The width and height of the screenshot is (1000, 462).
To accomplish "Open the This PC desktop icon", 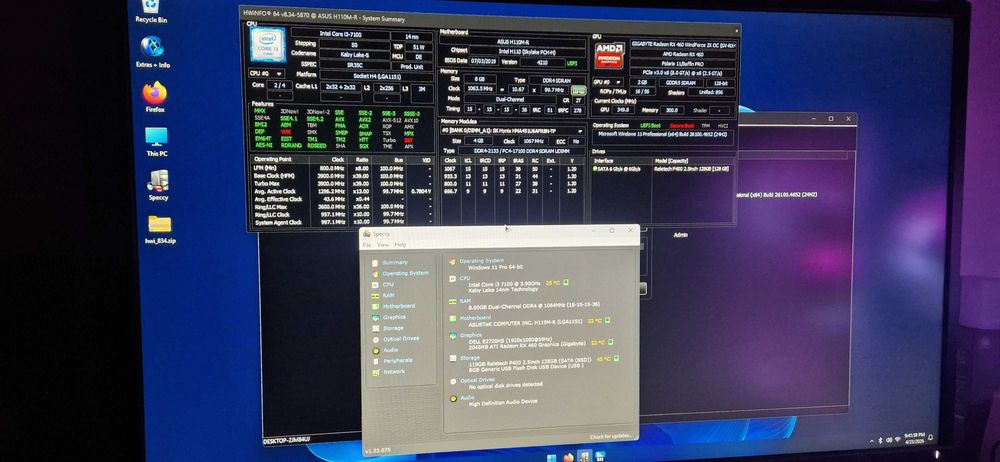I will (156, 142).
